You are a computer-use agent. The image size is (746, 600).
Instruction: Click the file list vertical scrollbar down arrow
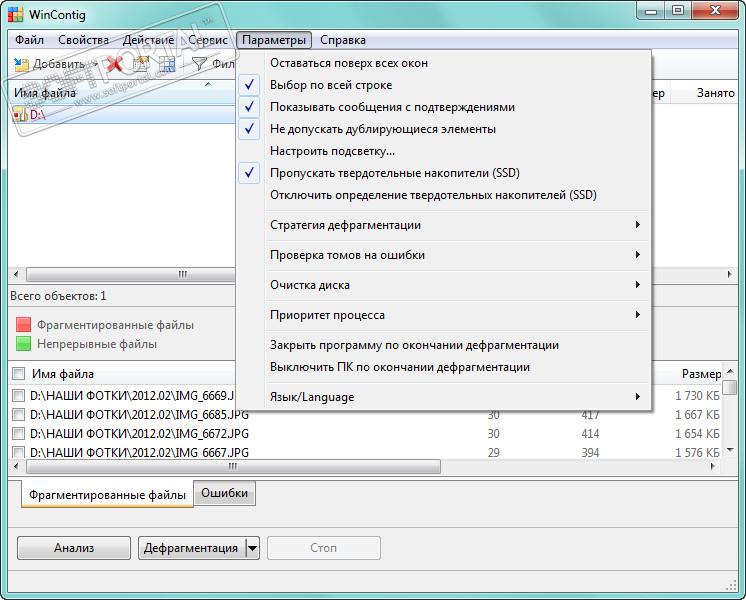(730, 450)
